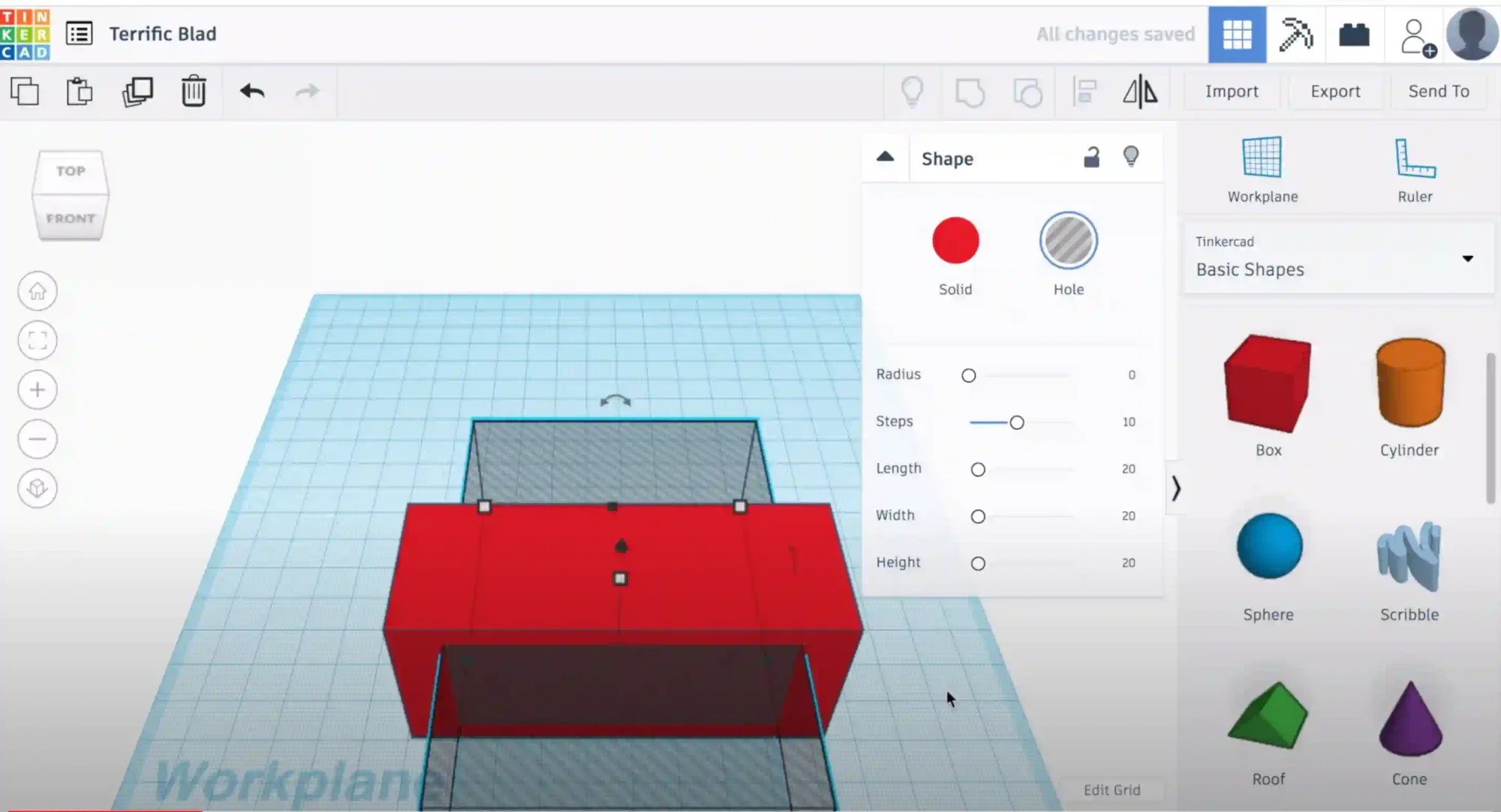Open the design list menu

click(79, 34)
